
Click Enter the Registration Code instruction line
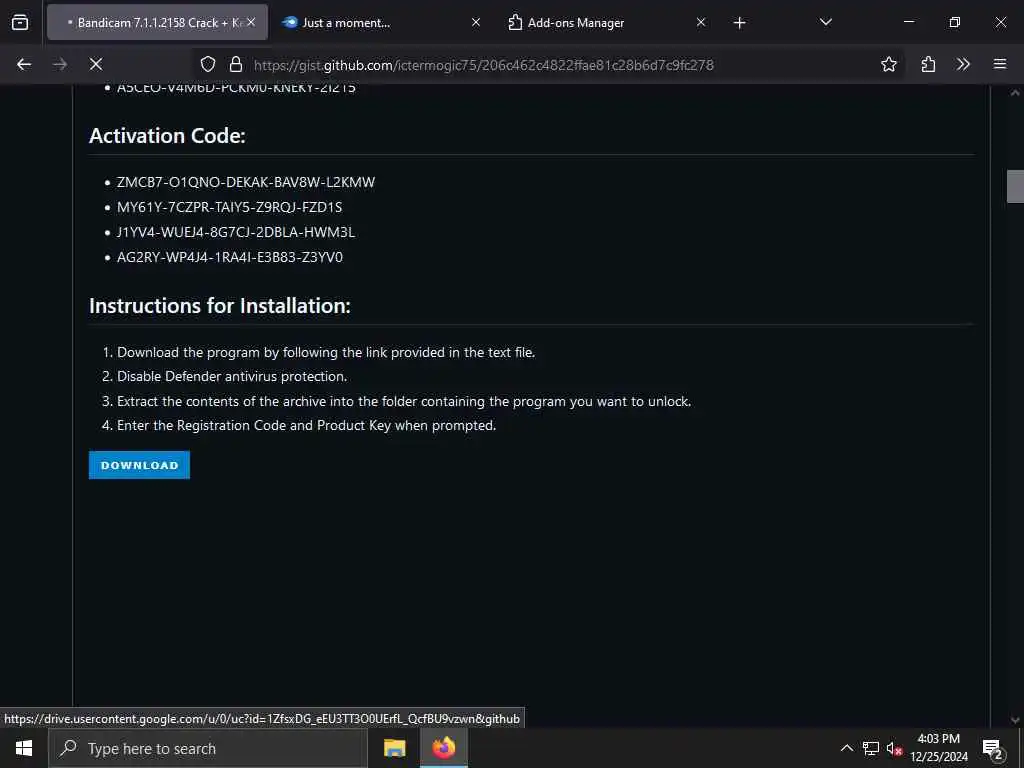point(306,425)
